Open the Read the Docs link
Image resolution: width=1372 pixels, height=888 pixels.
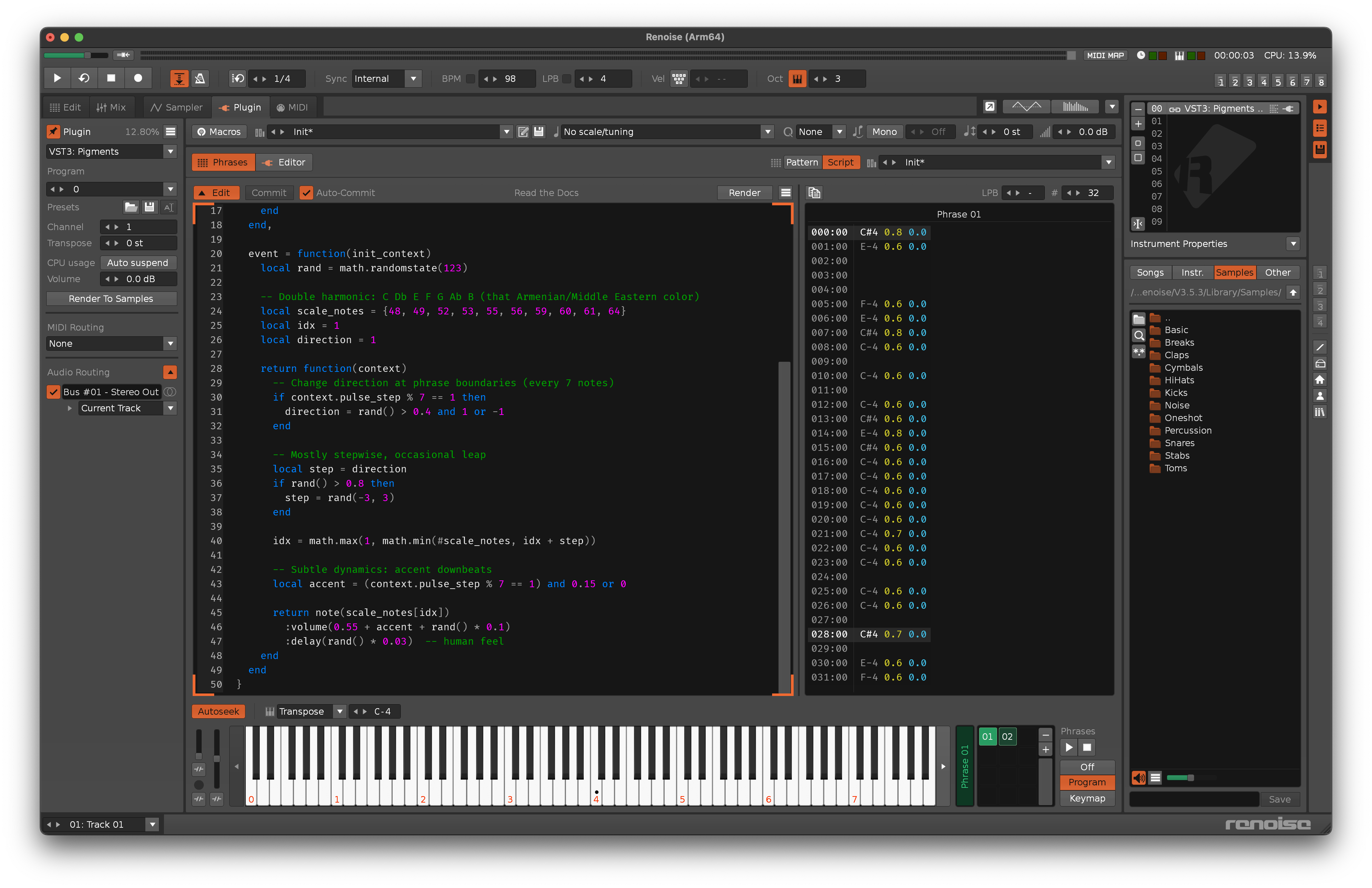tap(546, 193)
